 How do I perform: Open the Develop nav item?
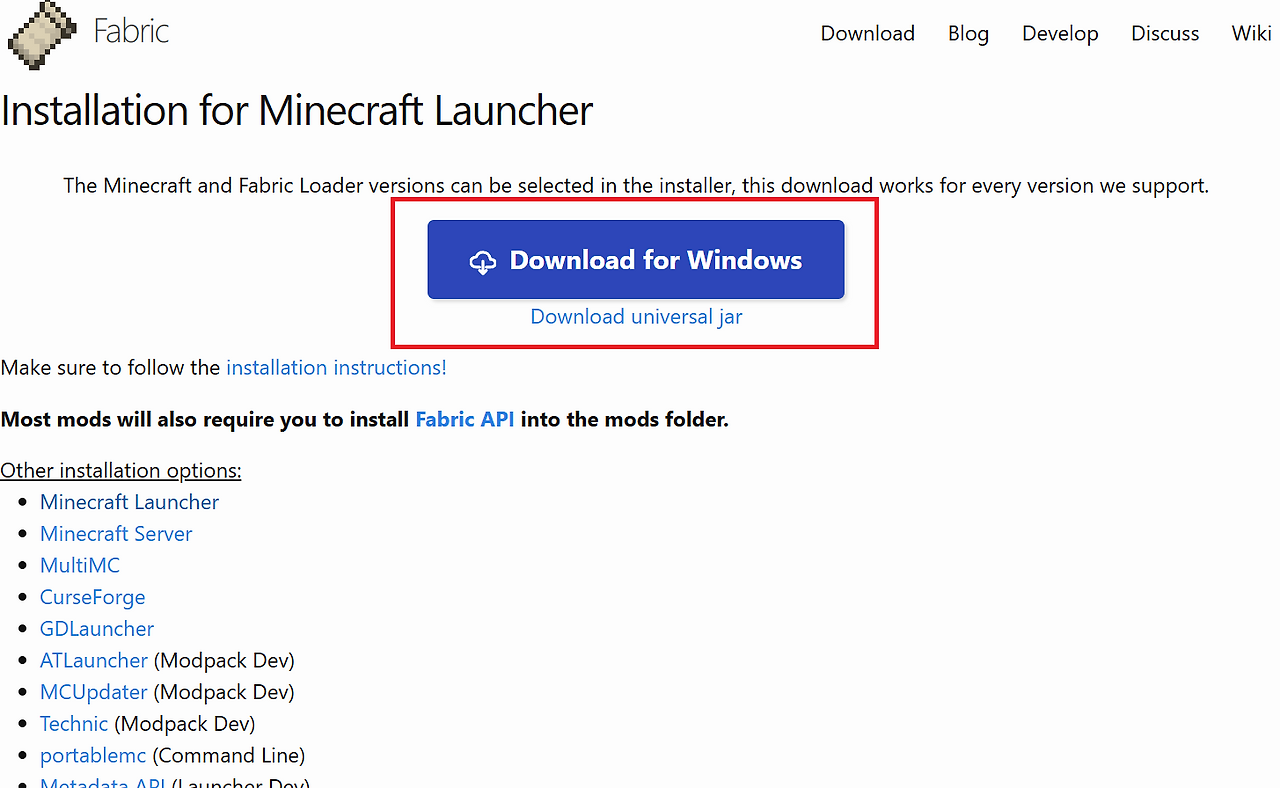coord(1060,34)
